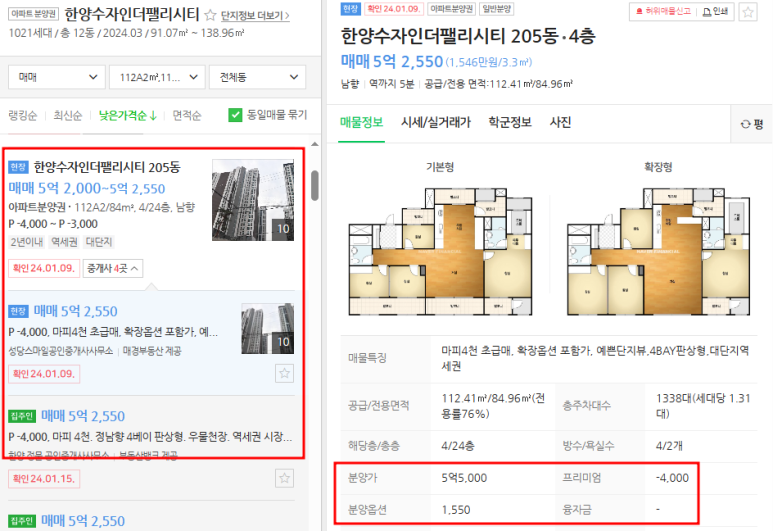View 205동 listing building photo thumbnail

coord(253,200)
